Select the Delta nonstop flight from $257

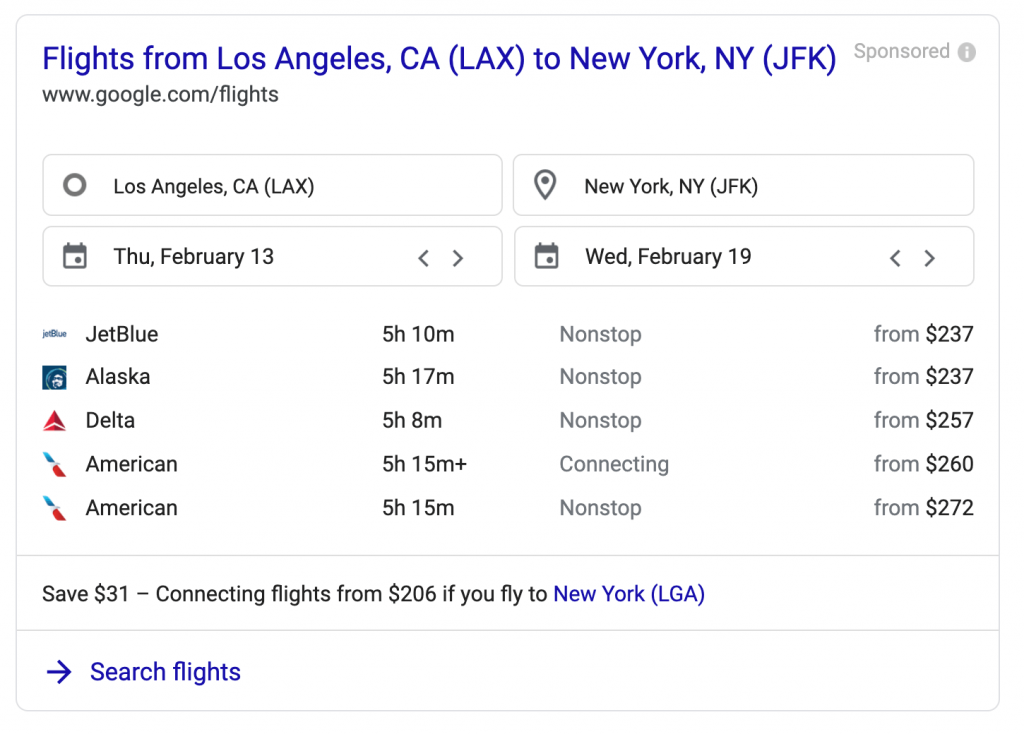(507, 421)
